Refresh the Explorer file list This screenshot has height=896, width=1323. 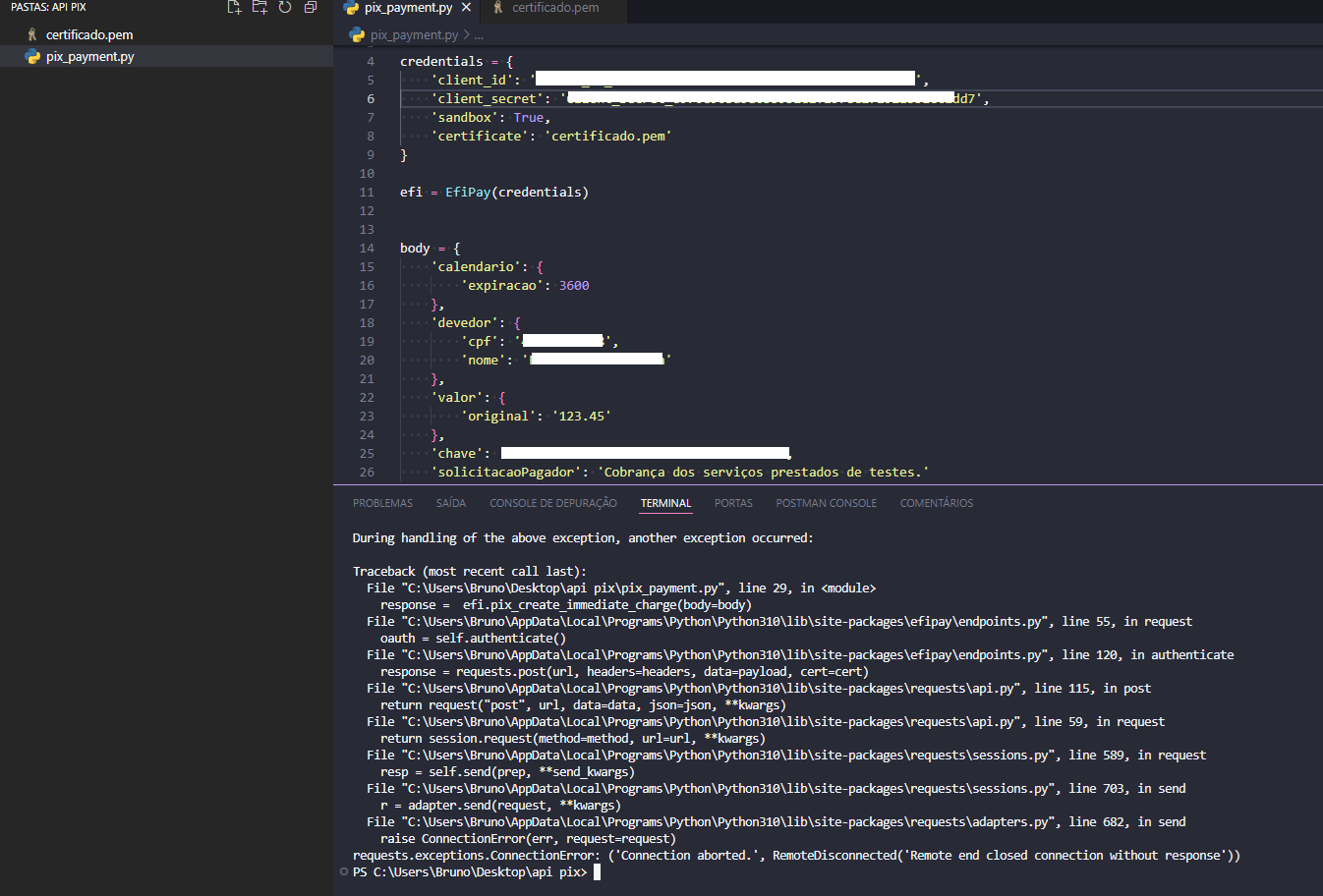tap(285, 7)
